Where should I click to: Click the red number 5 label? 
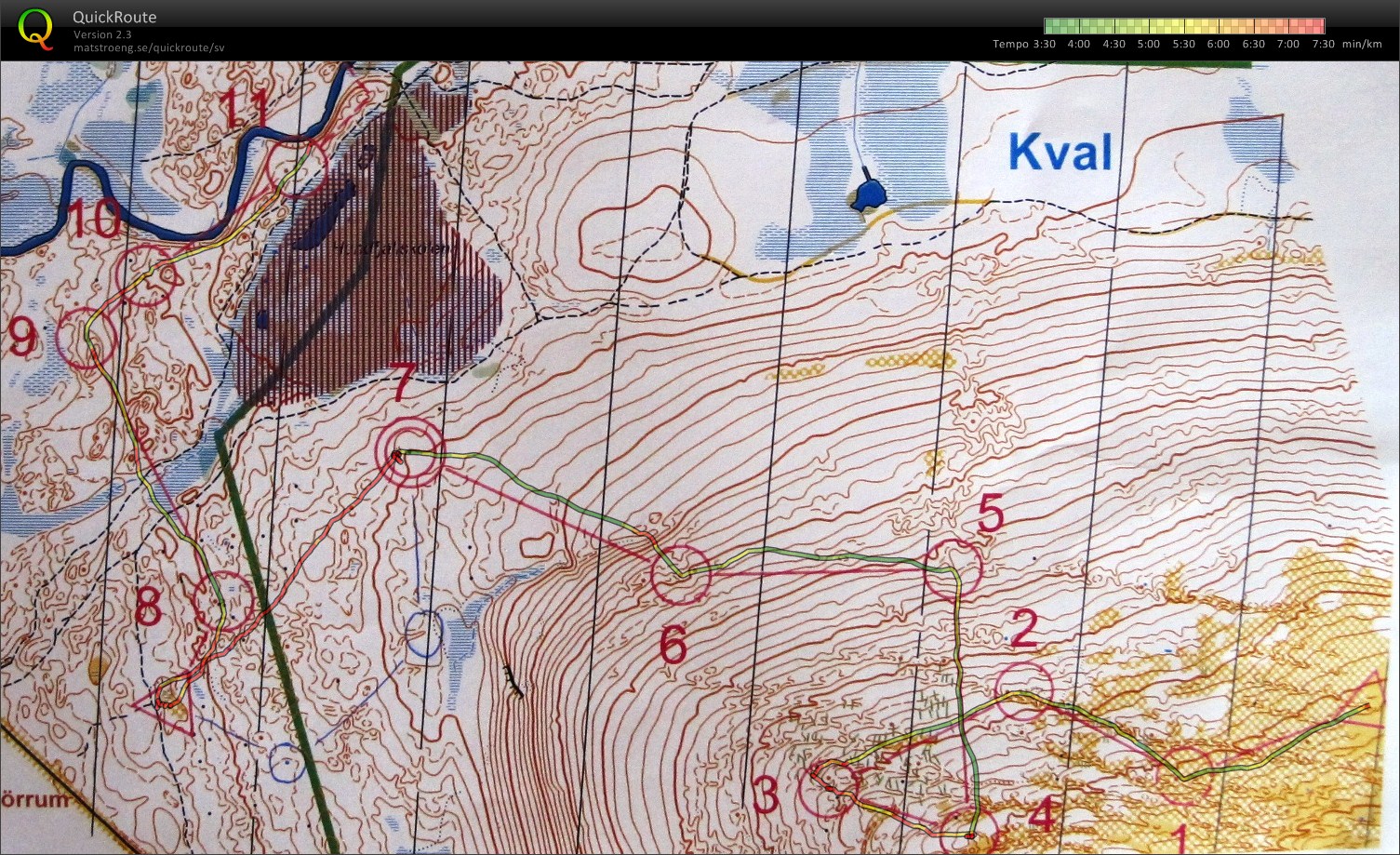tap(991, 514)
